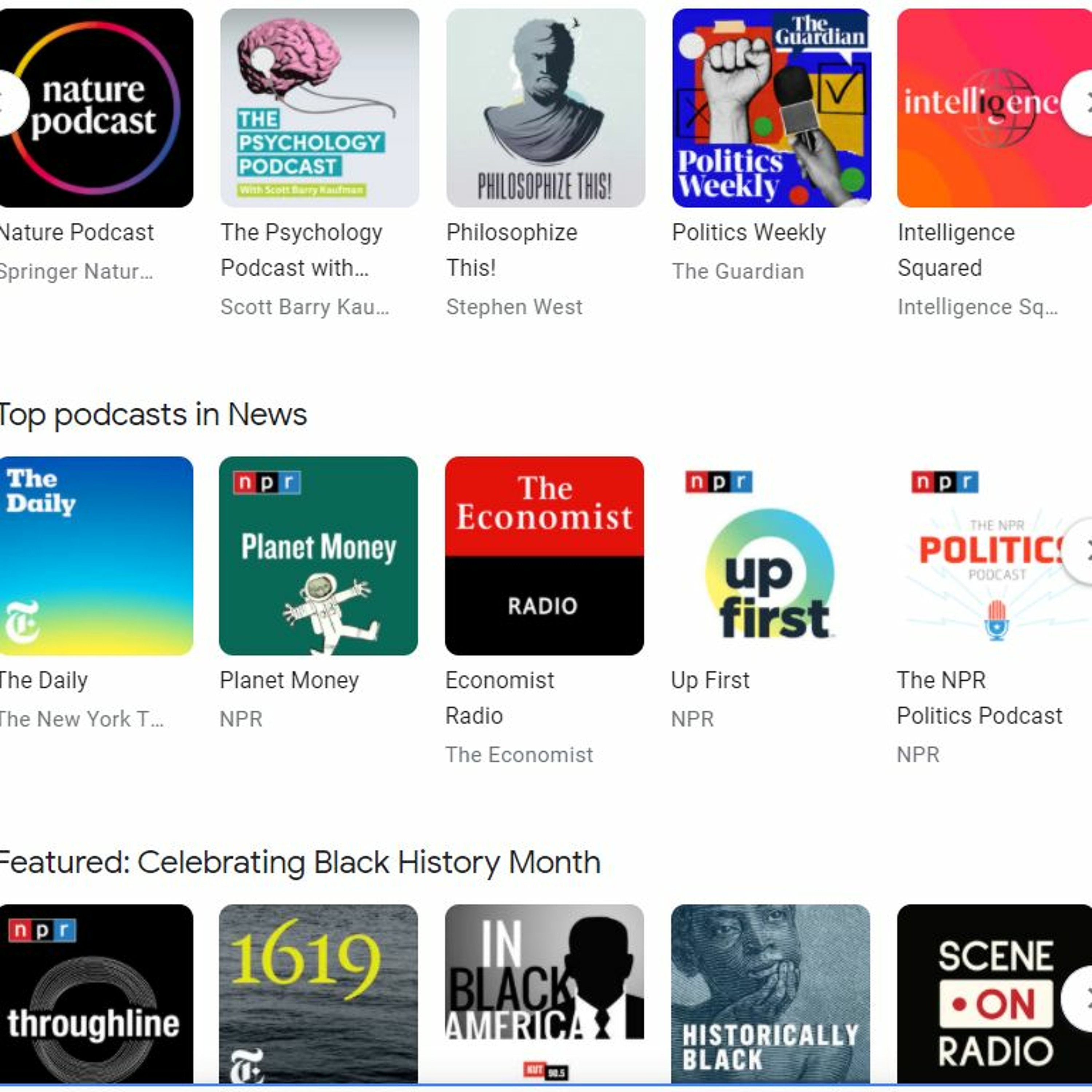The height and width of the screenshot is (1092, 1092).
Task: Open the Economist Radio cover art
Action: [544, 556]
